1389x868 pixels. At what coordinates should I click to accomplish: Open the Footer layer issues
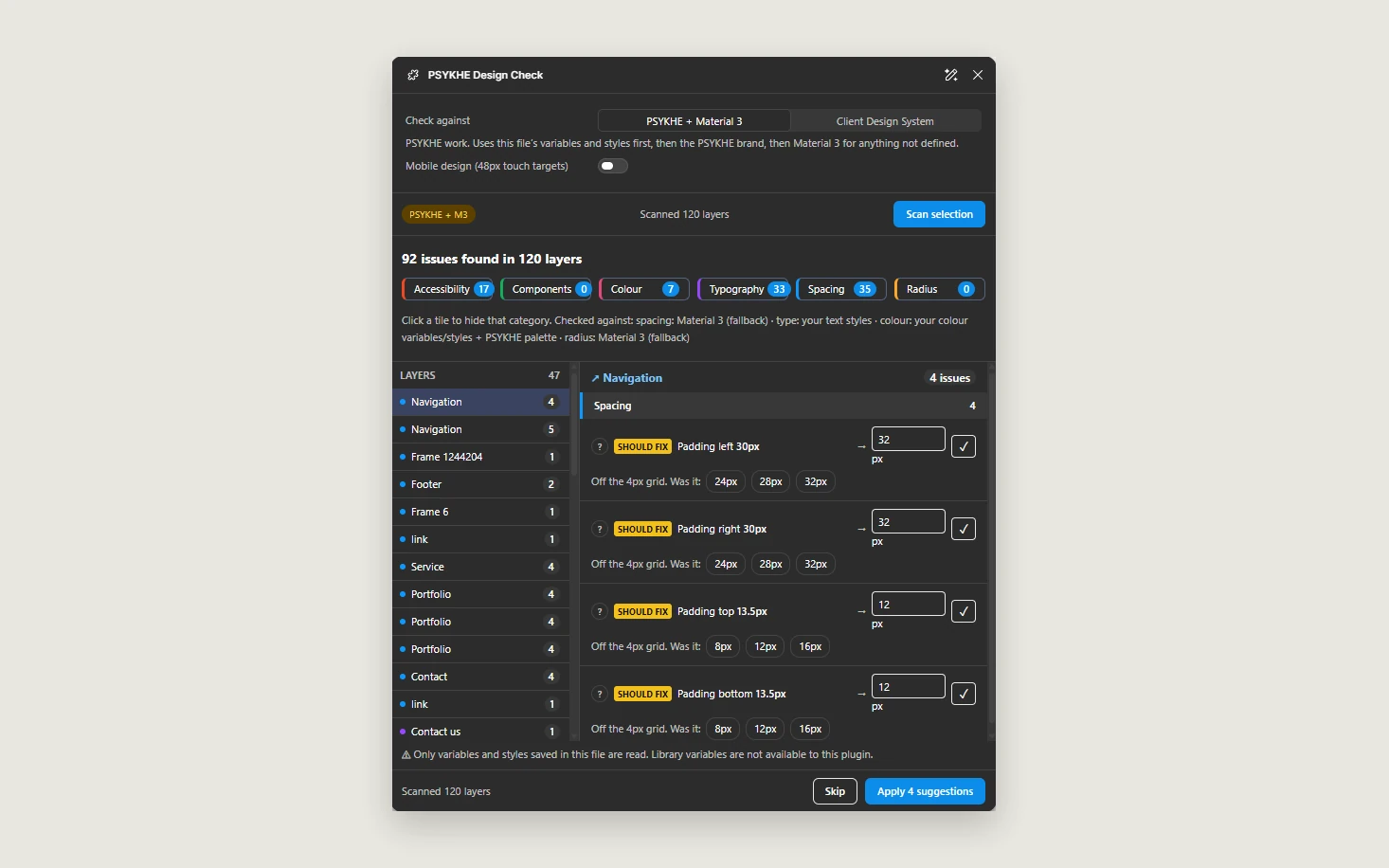[x=480, y=484]
